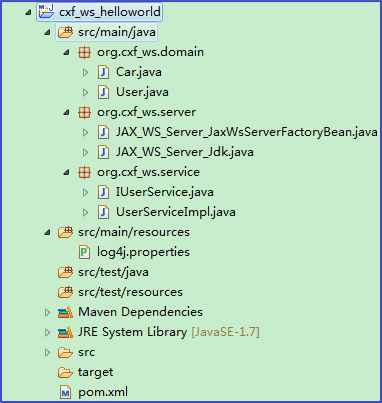Click the log4j.properties file icon
This screenshot has height=403, width=382.
(x=84, y=252)
